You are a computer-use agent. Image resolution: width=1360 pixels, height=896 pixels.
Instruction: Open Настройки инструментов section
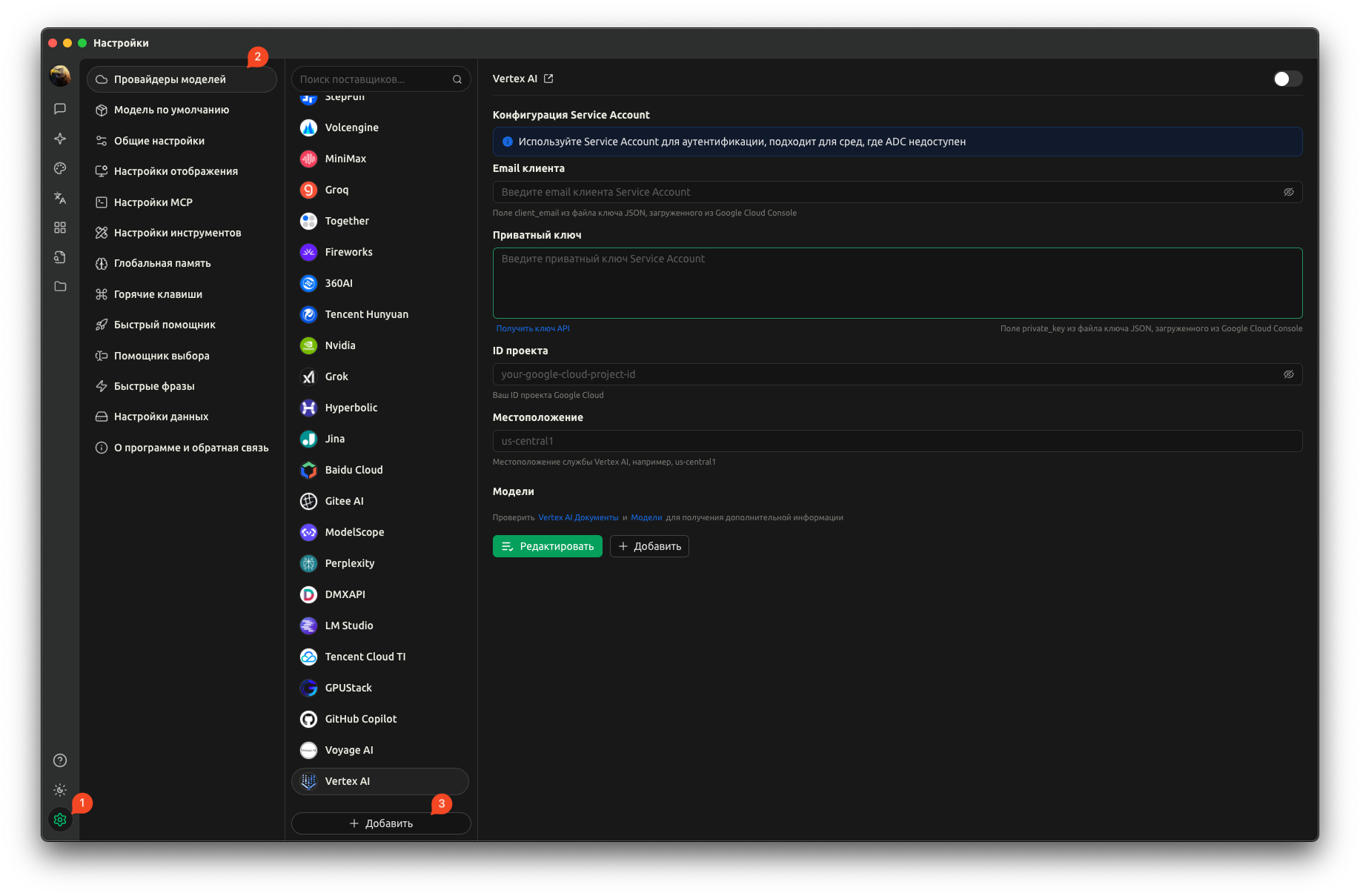click(x=182, y=233)
